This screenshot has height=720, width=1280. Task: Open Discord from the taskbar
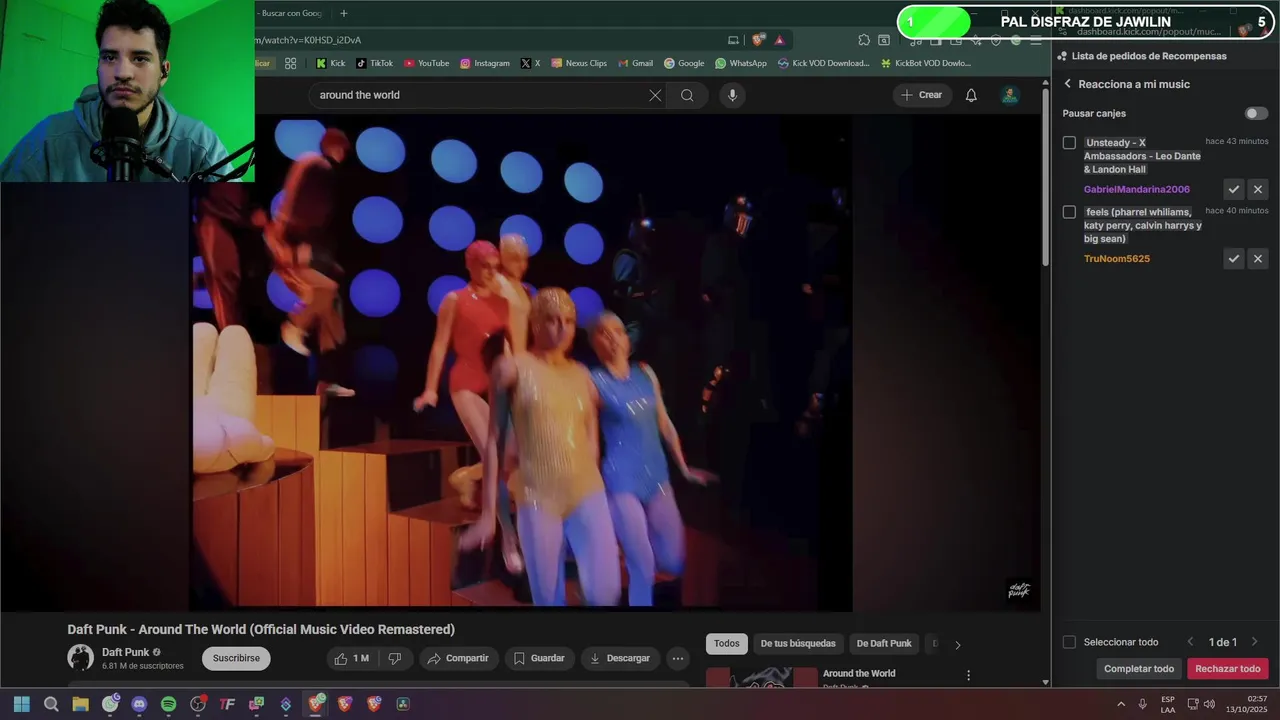pyautogui.click(x=139, y=704)
